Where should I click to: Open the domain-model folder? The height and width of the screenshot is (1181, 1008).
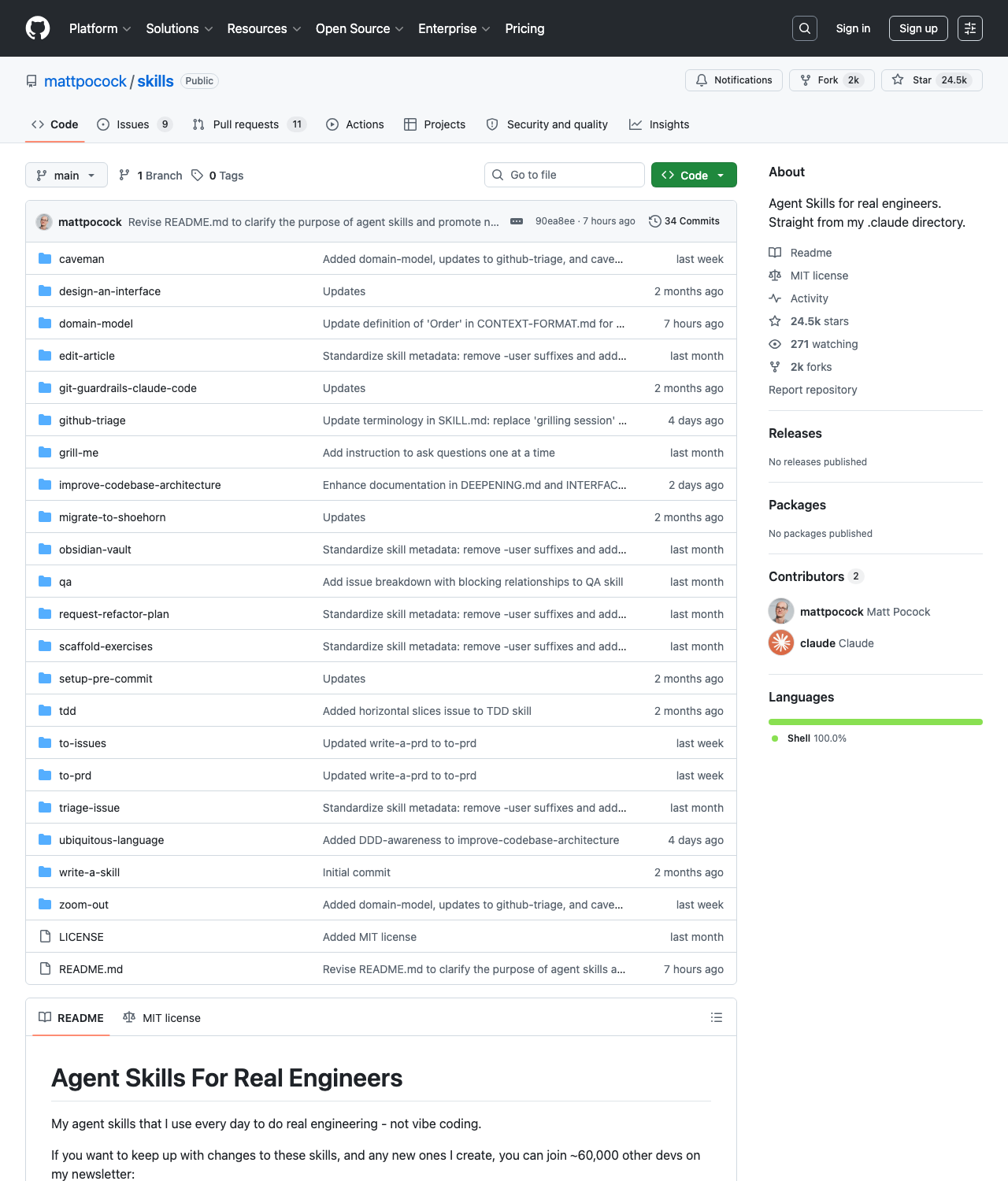coord(96,324)
